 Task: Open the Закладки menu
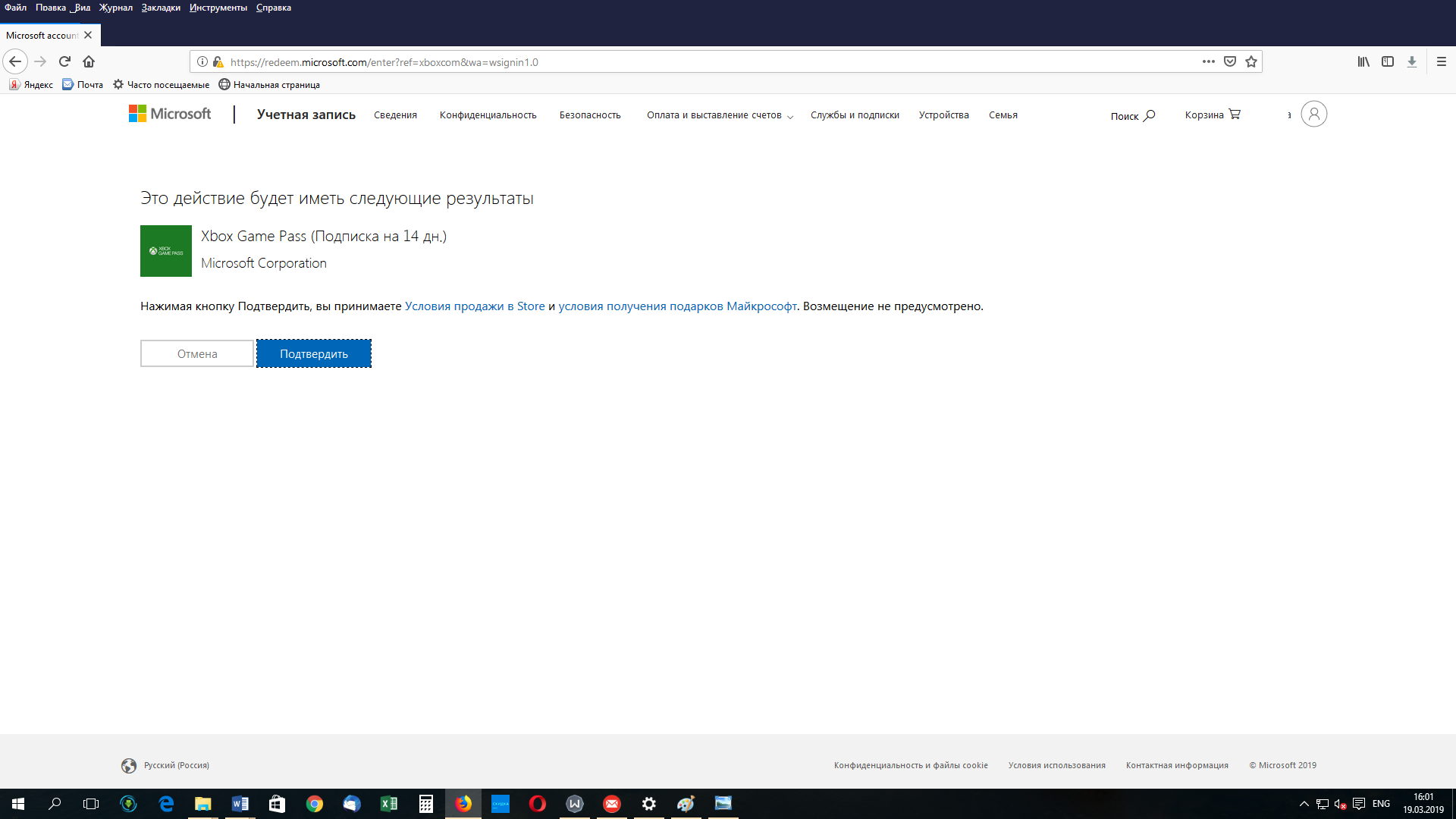coord(161,8)
